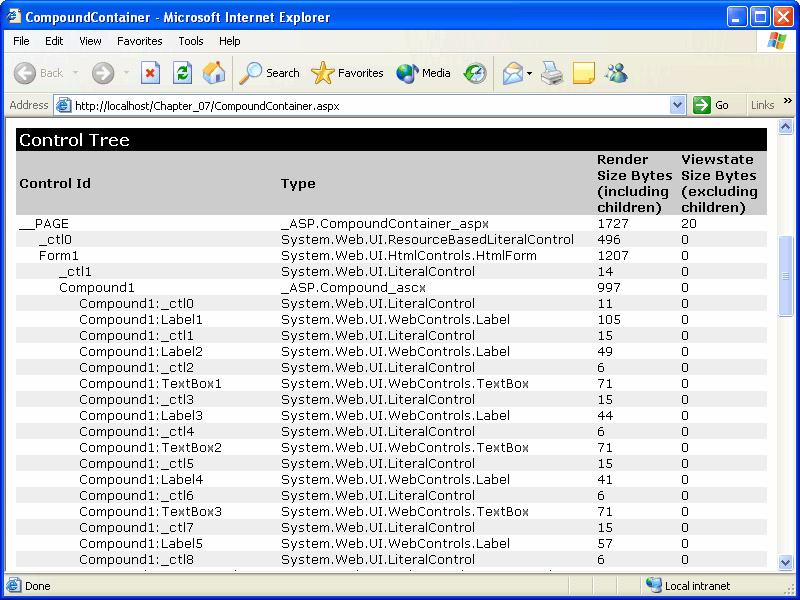Expand the address bar dropdown list

point(677,105)
